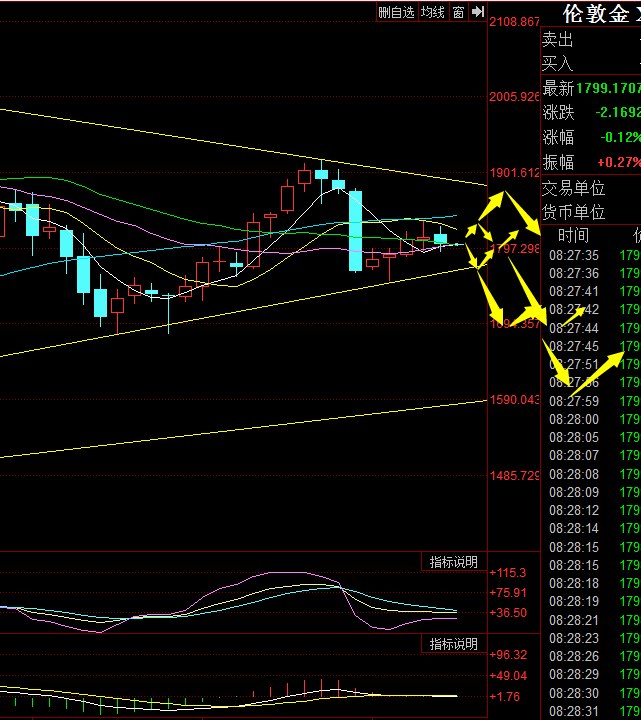Viewport: 641px width, 720px height.
Task: Select the tick row 08:28:14
Action: coord(591,529)
